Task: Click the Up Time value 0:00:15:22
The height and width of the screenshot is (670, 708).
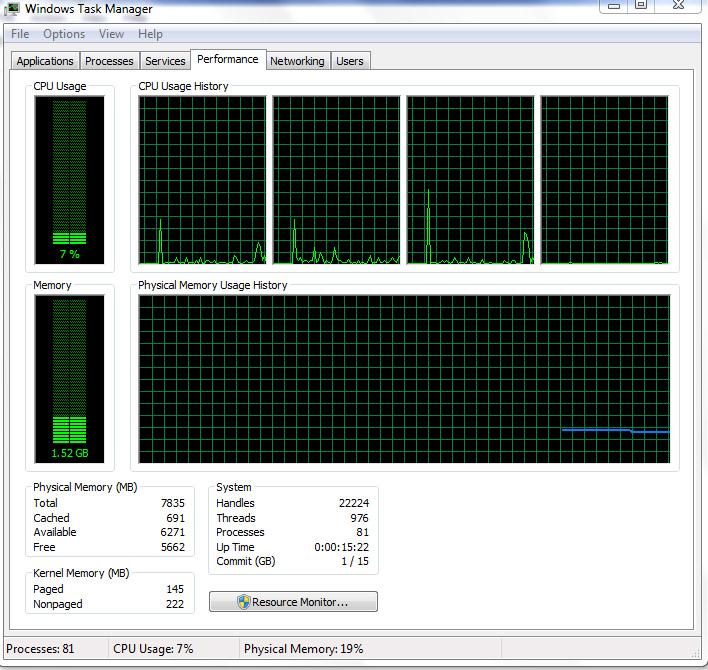Action: (x=342, y=547)
